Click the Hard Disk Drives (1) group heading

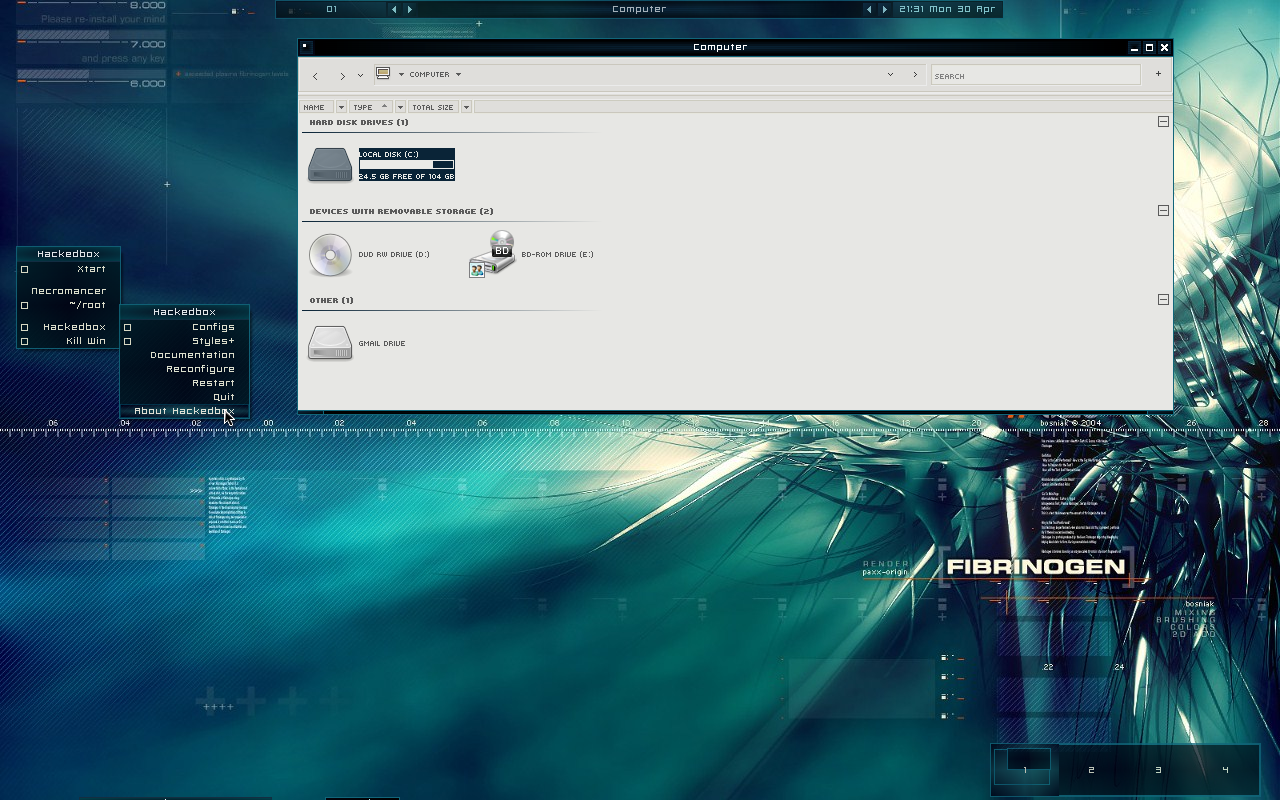point(359,122)
